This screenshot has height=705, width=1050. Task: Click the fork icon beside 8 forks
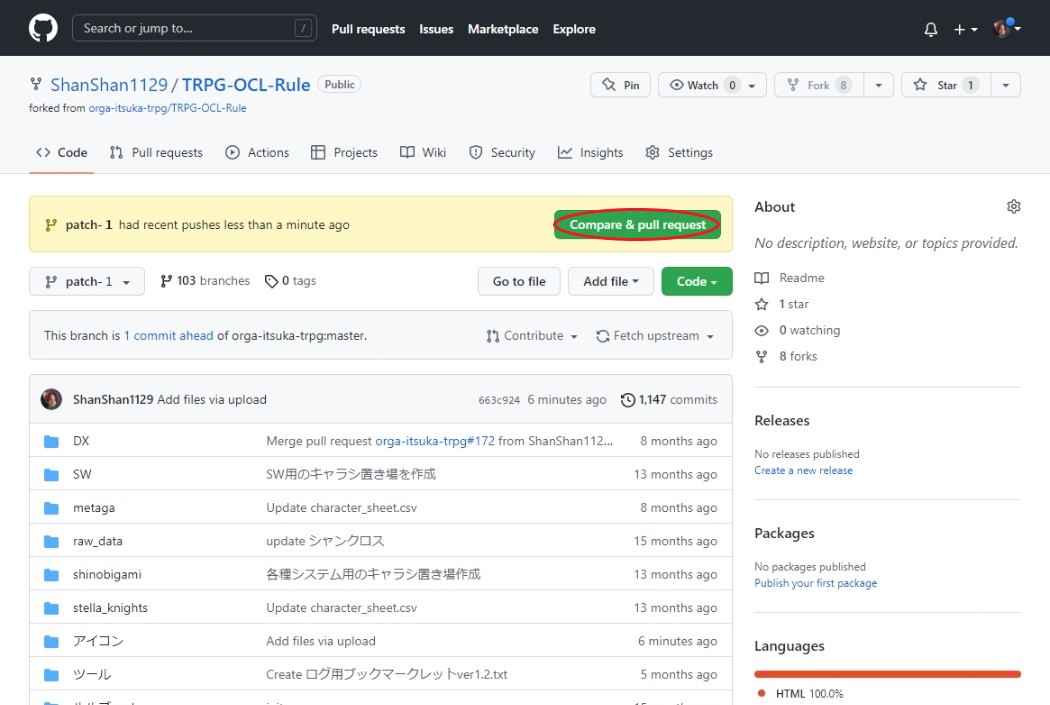point(761,356)
